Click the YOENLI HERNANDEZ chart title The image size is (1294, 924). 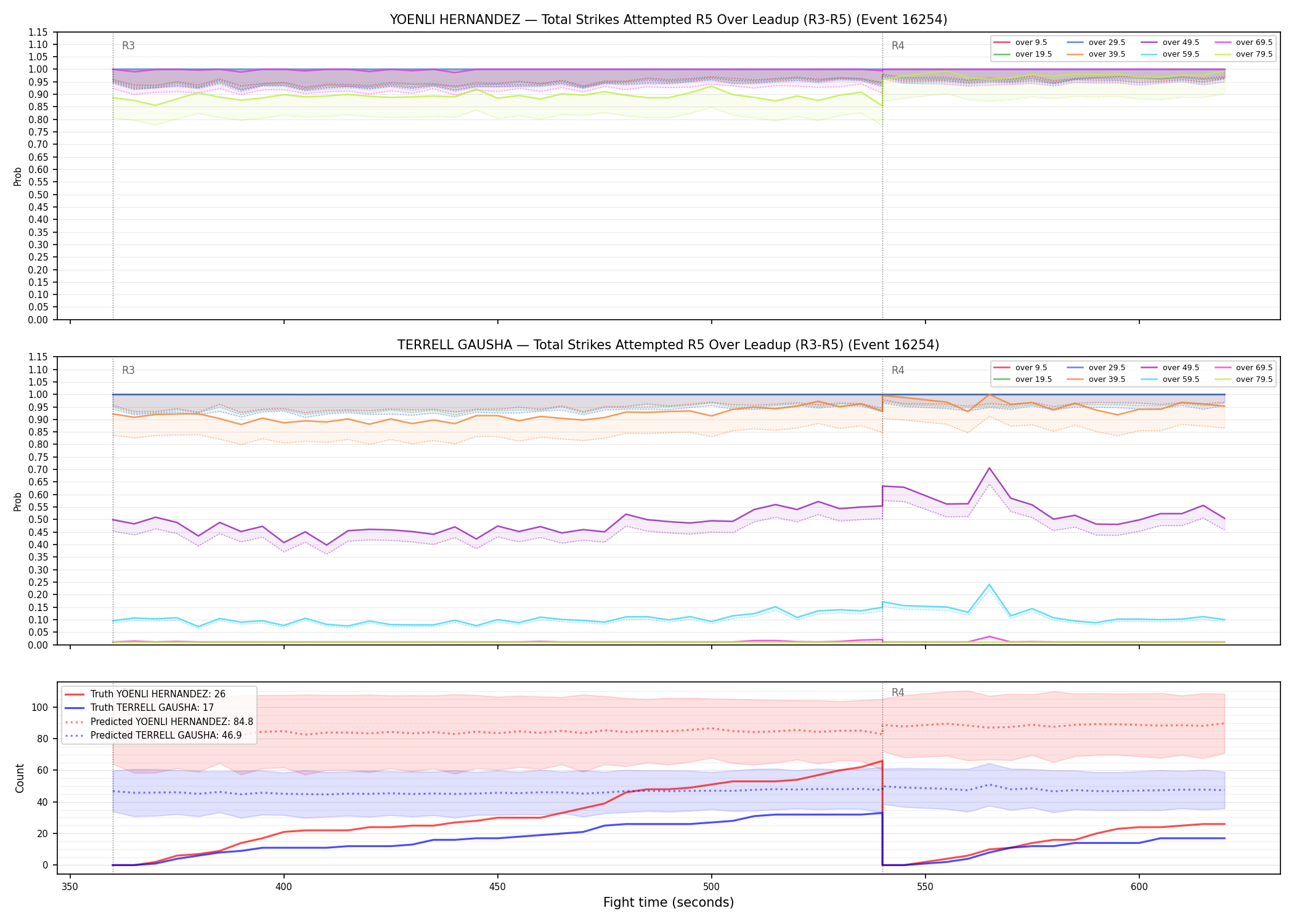(x=669, y=20)
